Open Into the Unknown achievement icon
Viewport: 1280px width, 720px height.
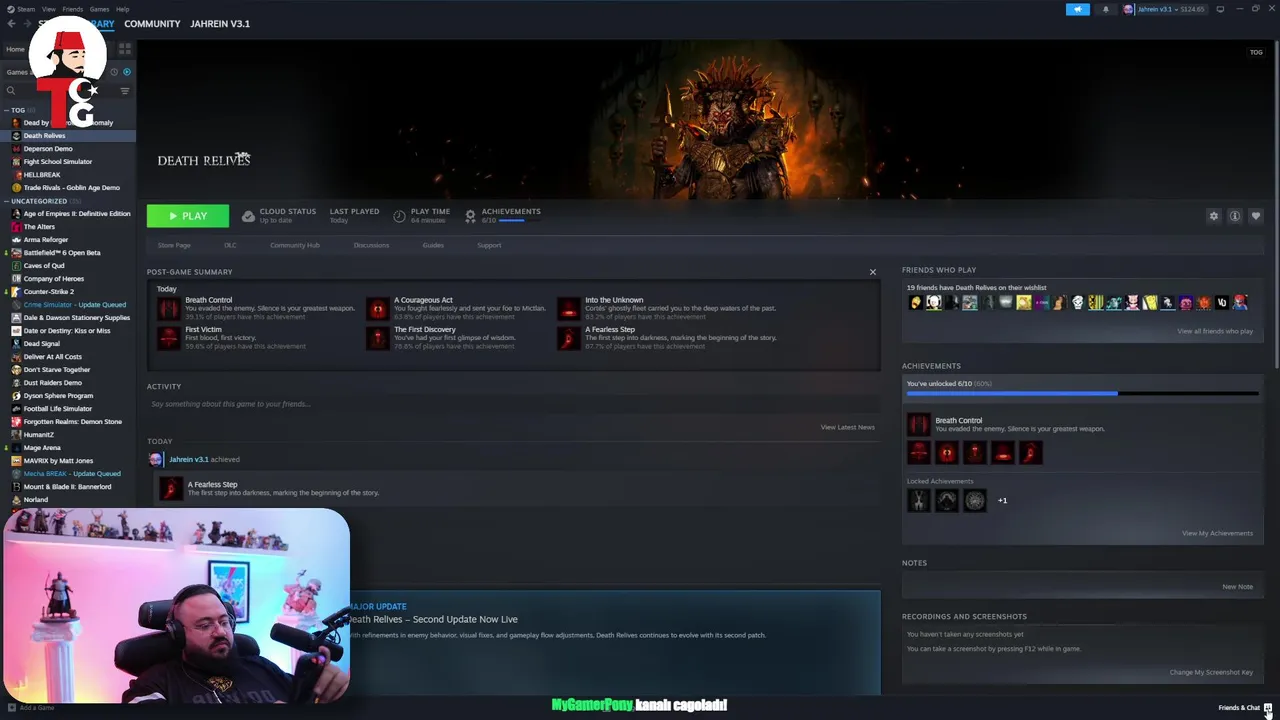click(568, 308)
